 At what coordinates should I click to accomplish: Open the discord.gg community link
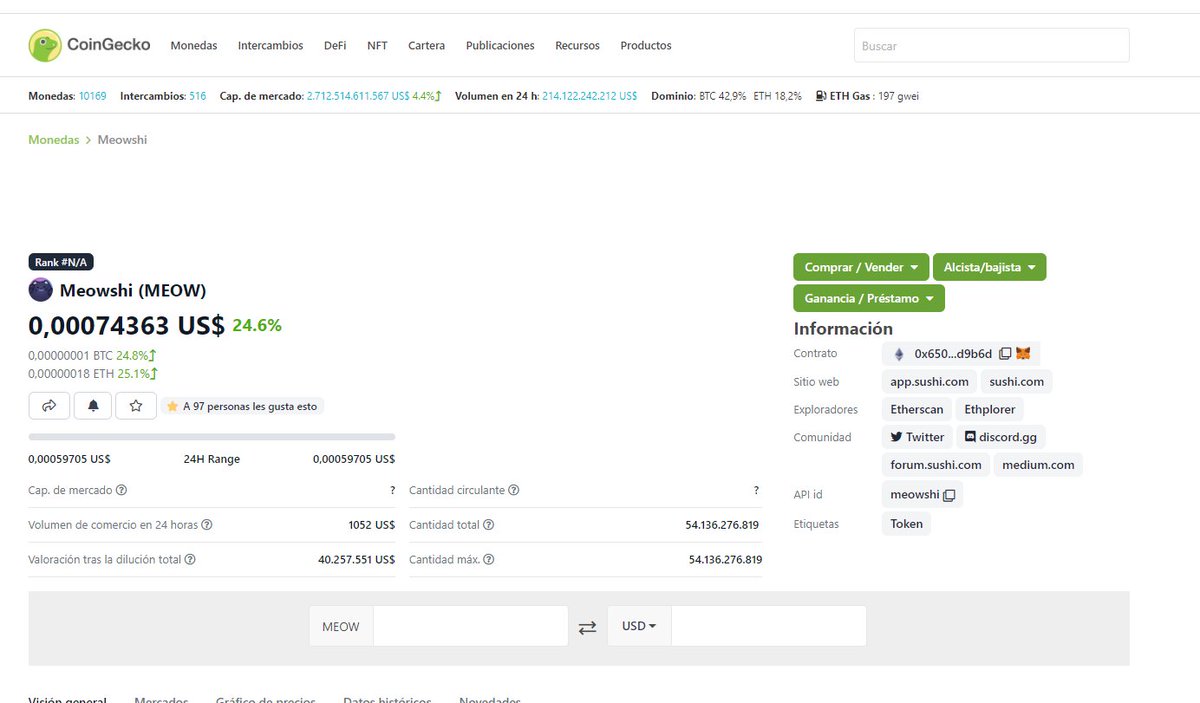[1000, 437]
